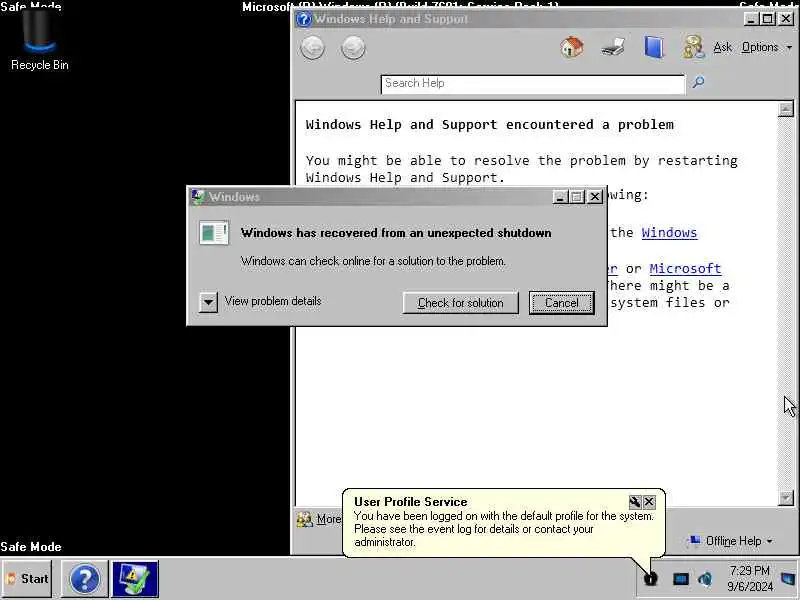Switch to Help and Support taskbar button
This screenshot has width=800, height=600.
pos(85,579)
